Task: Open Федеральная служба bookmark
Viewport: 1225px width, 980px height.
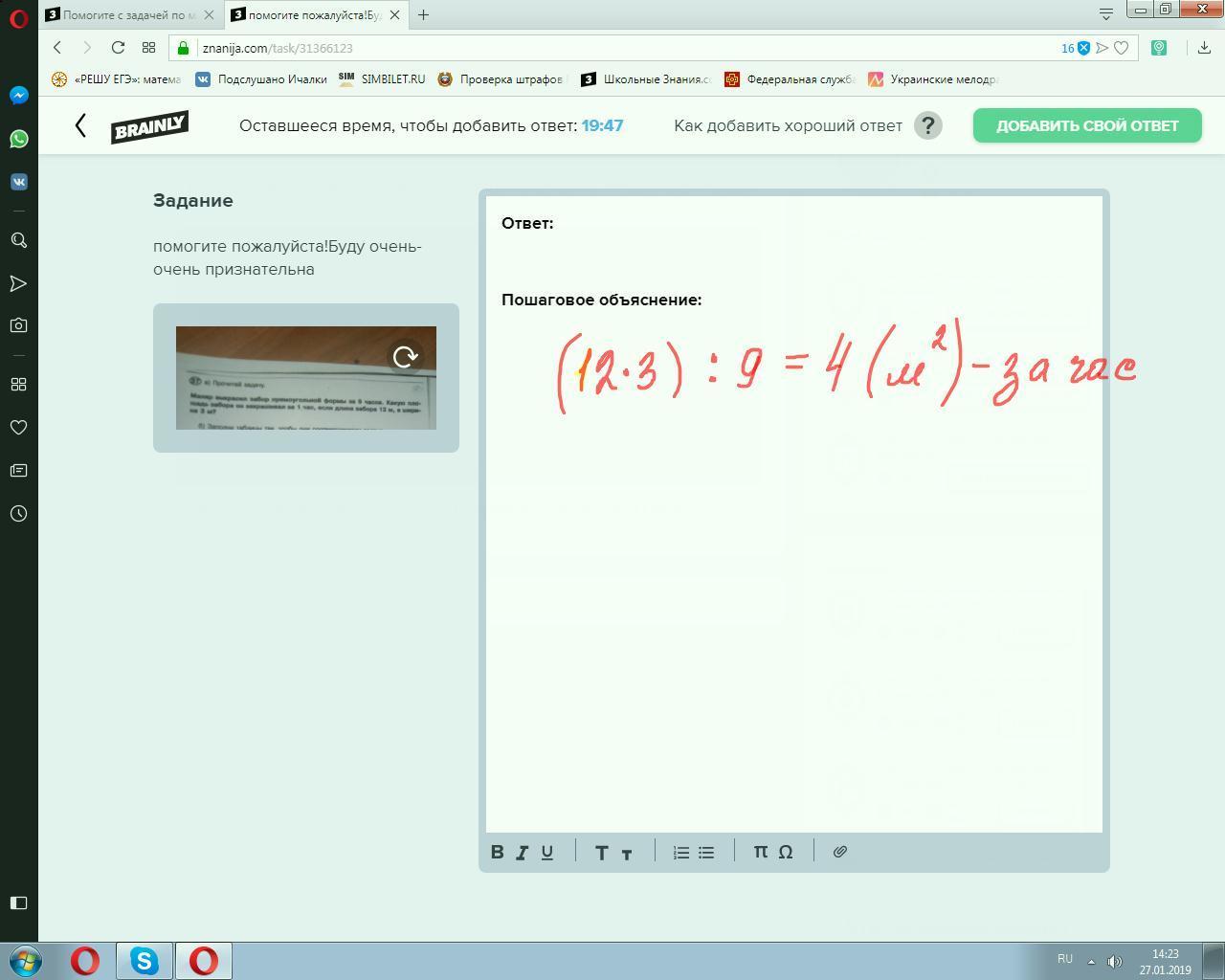Action: pos(790,79)
